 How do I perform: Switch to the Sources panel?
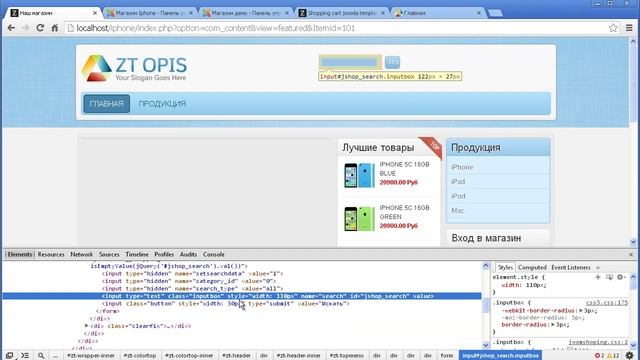[x=109, y=254]
